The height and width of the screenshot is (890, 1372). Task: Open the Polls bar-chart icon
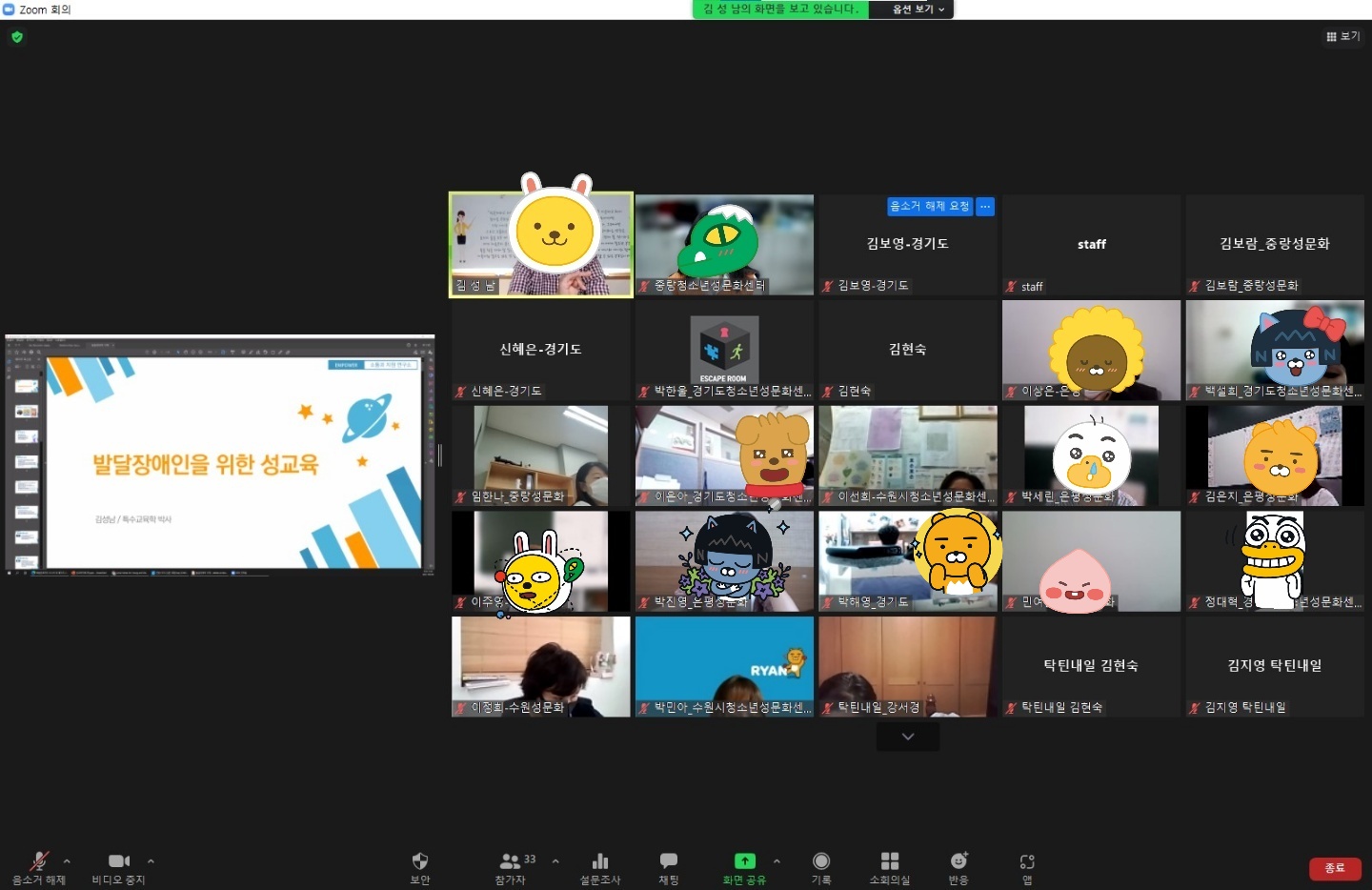(600, 860)
